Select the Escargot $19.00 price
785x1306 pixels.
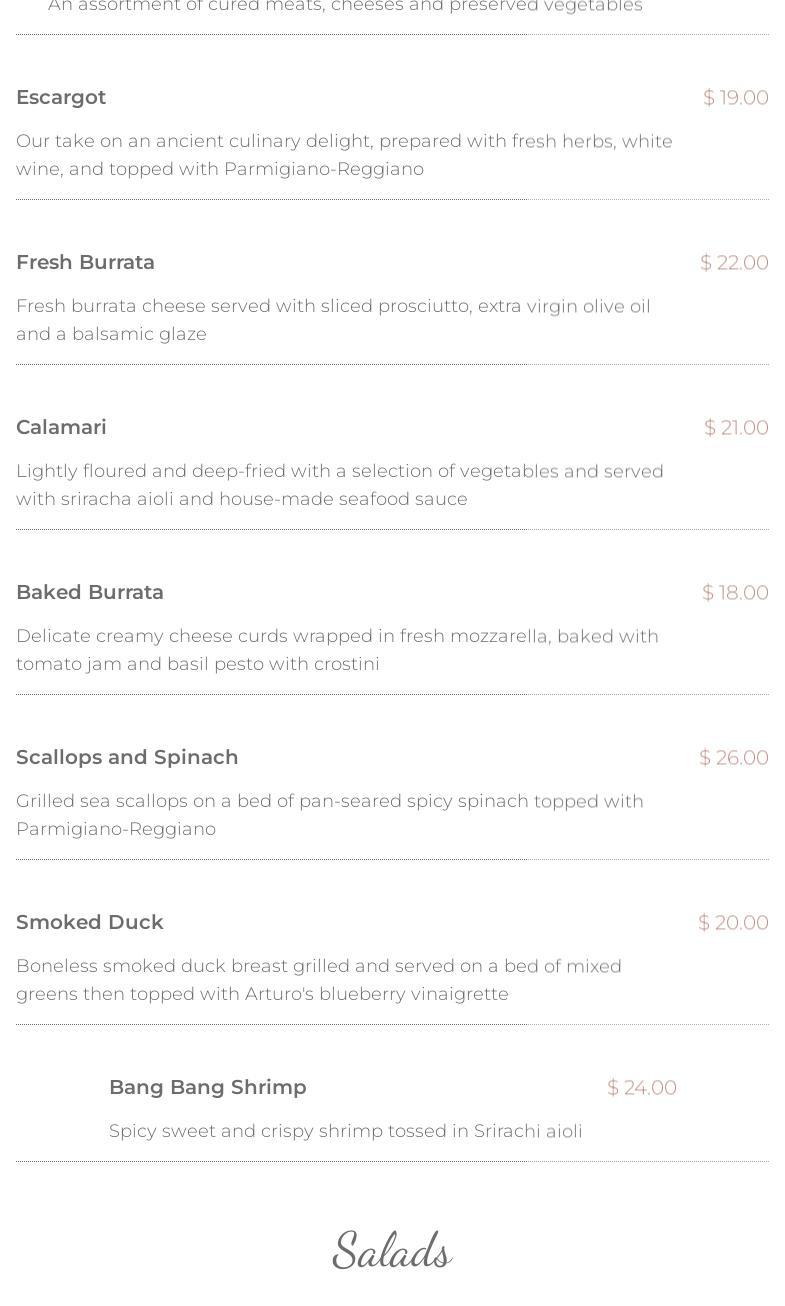point(735,97)
